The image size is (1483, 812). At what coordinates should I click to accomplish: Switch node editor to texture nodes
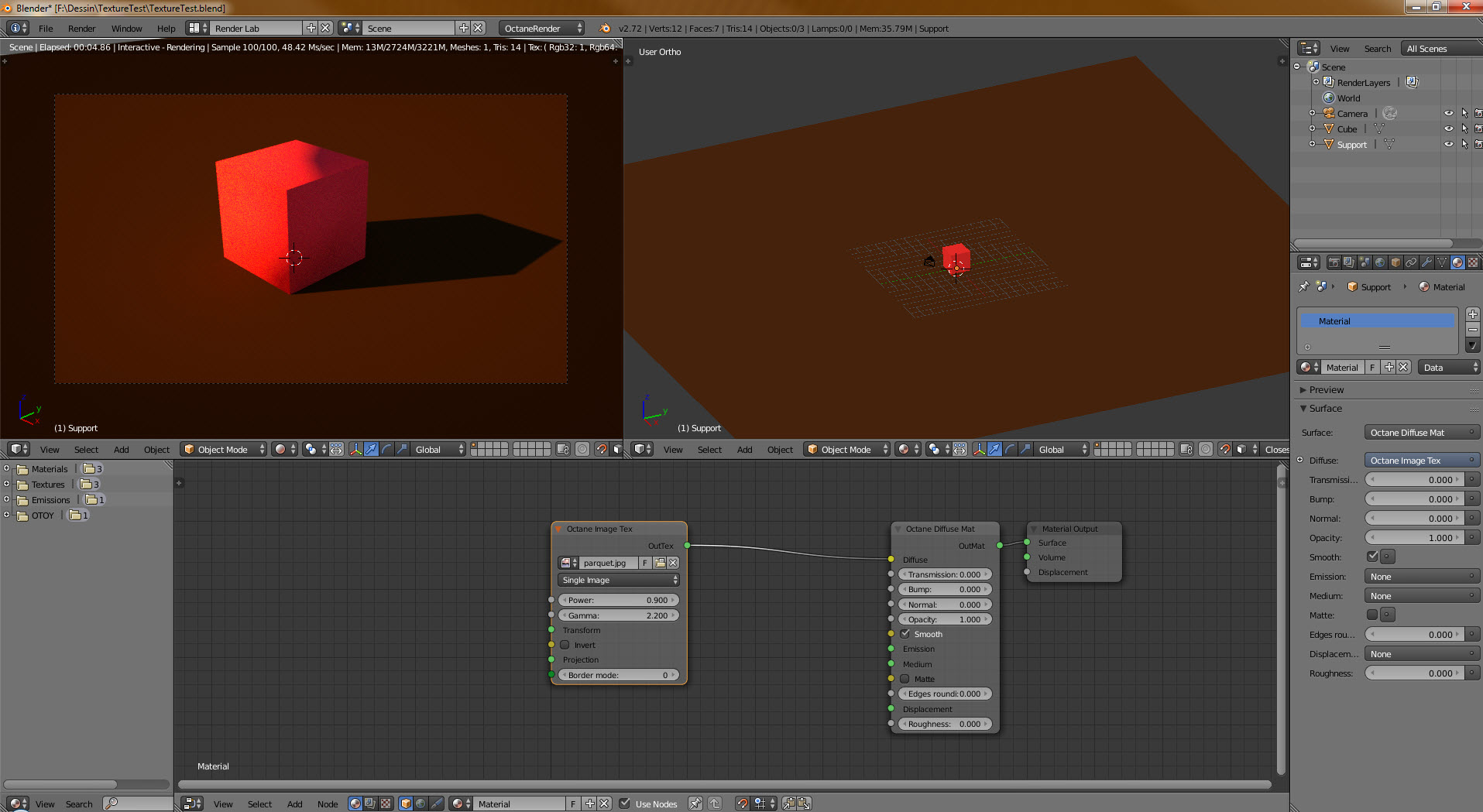(386, 803)
